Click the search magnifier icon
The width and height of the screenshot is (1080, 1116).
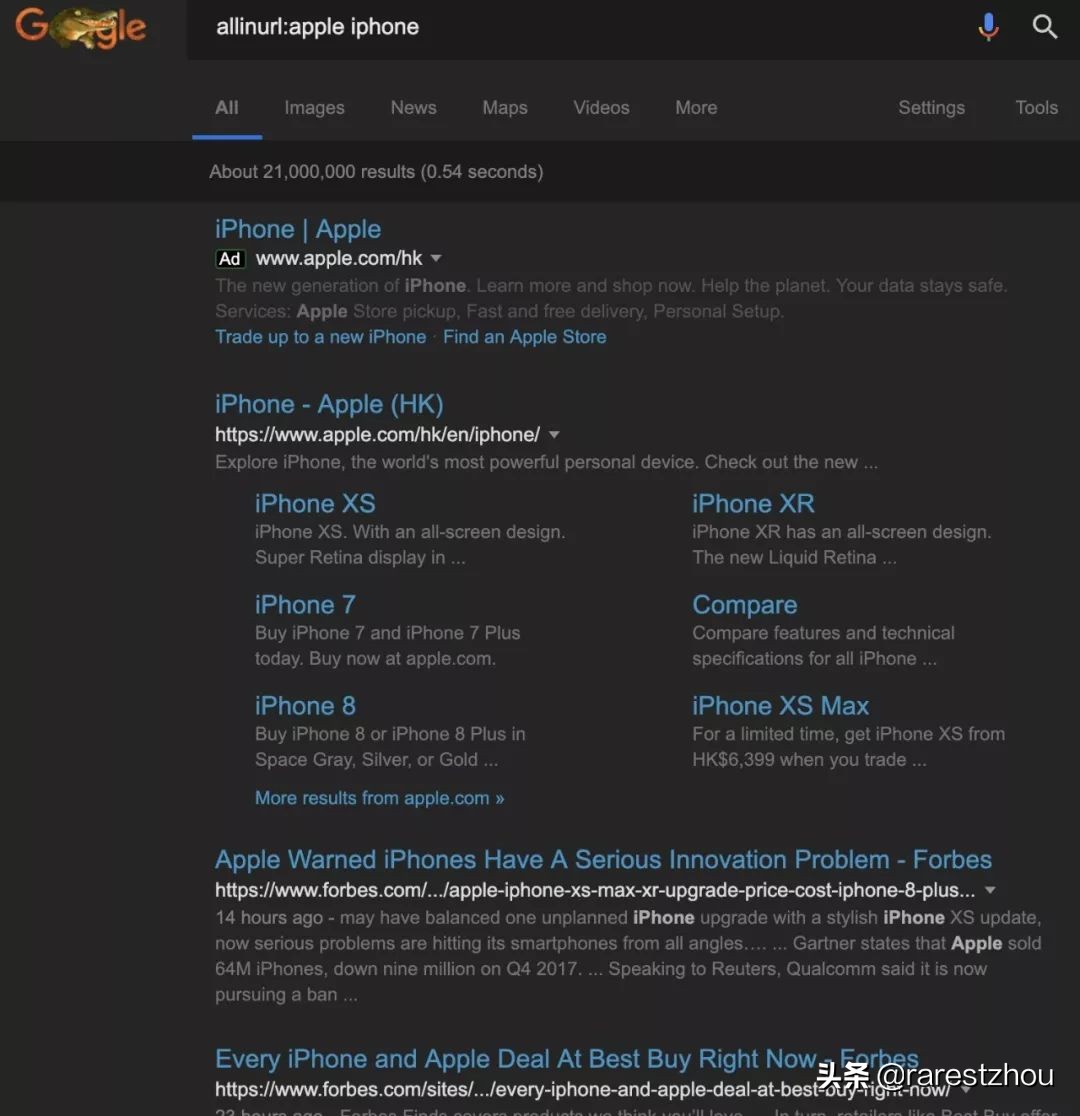1045,27
